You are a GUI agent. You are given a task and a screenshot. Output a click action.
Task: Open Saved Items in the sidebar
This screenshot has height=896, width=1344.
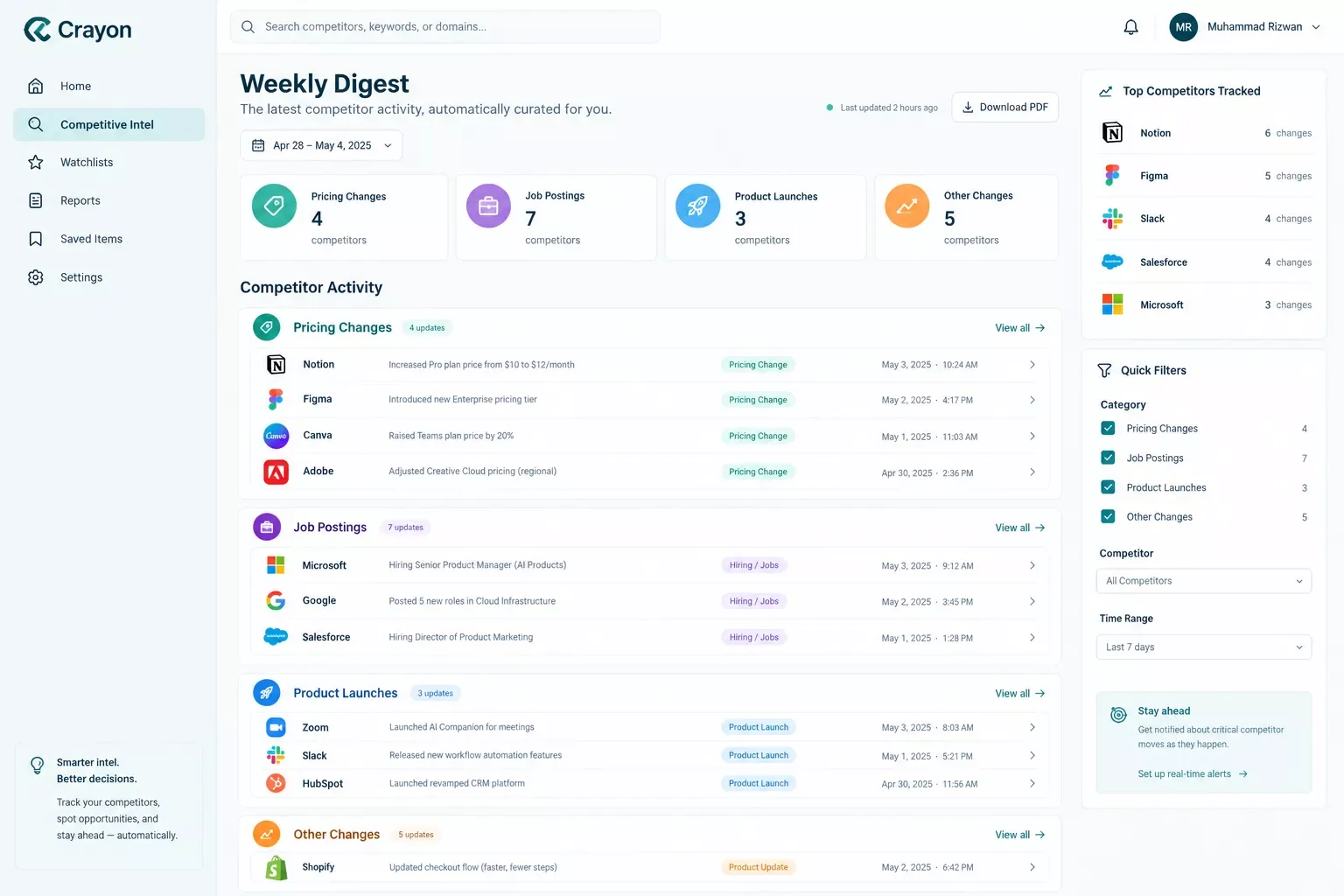[x=108, y=239]
